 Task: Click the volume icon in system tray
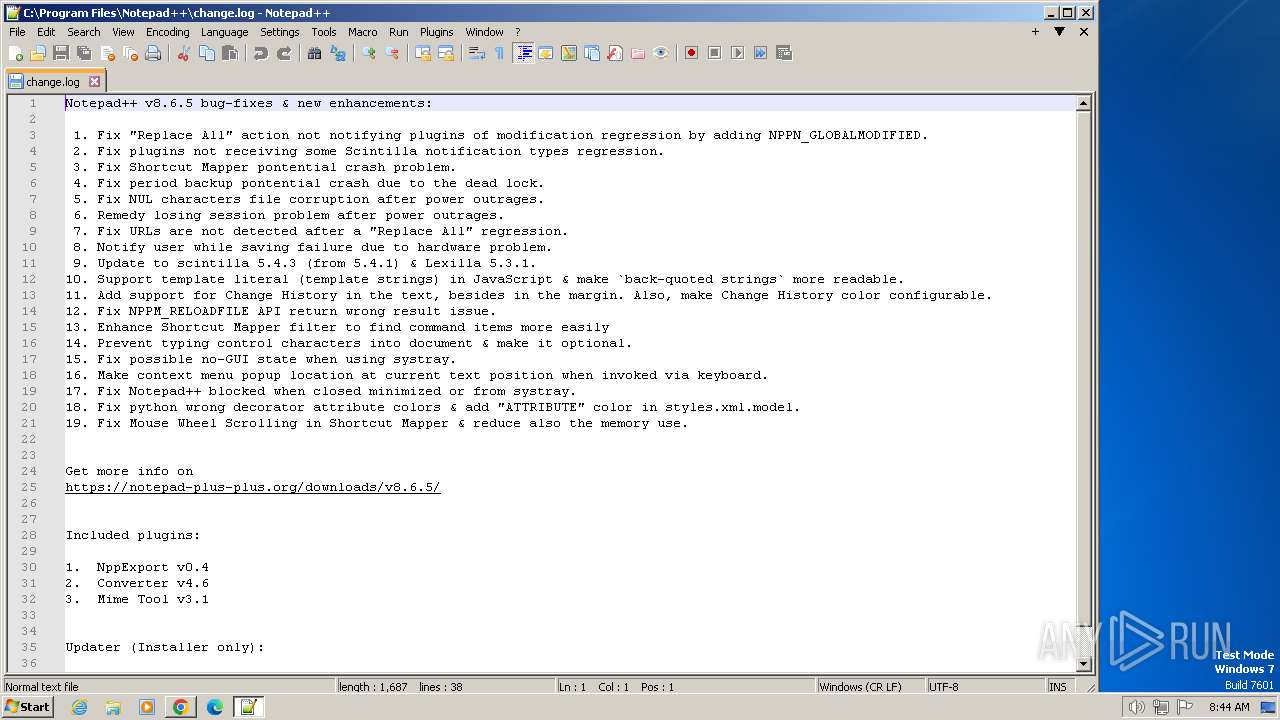(x=1136, y=707)
